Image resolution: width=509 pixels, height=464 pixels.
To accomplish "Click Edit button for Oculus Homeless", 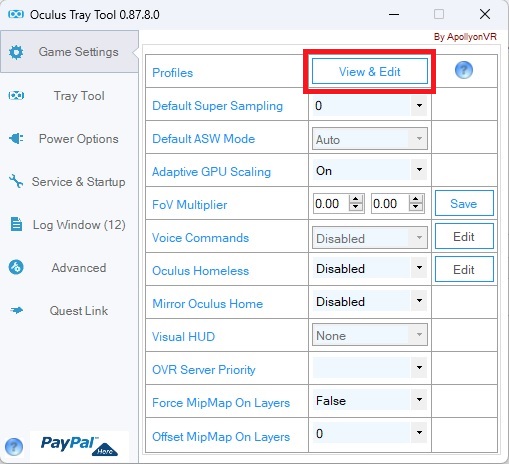I will [x=464, y=269].
